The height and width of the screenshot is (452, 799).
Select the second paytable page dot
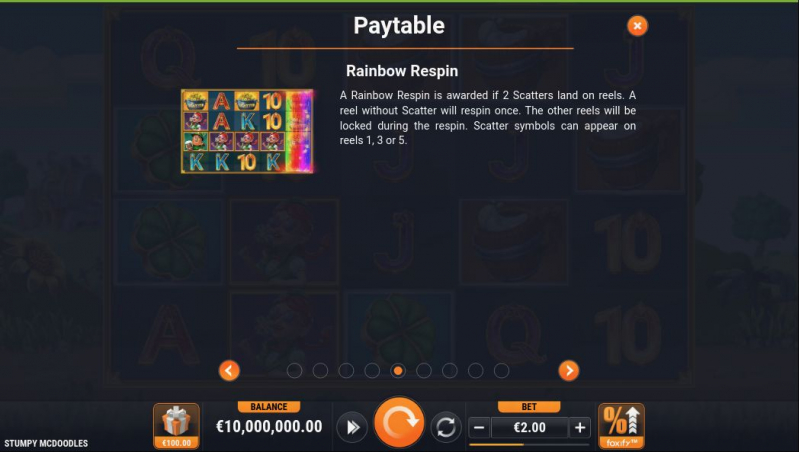(x=320, y=370)
